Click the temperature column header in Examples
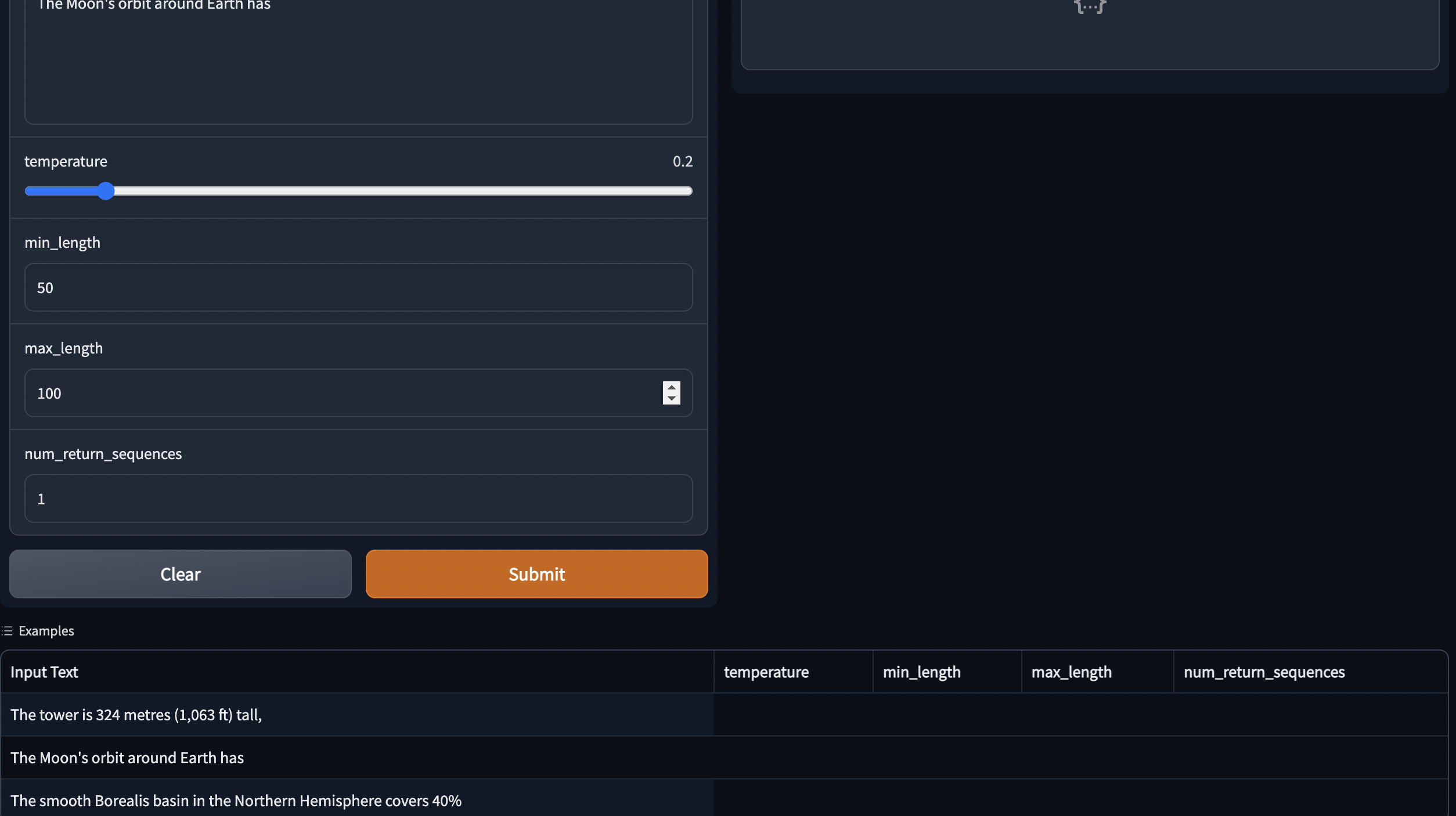 (766, 671)
